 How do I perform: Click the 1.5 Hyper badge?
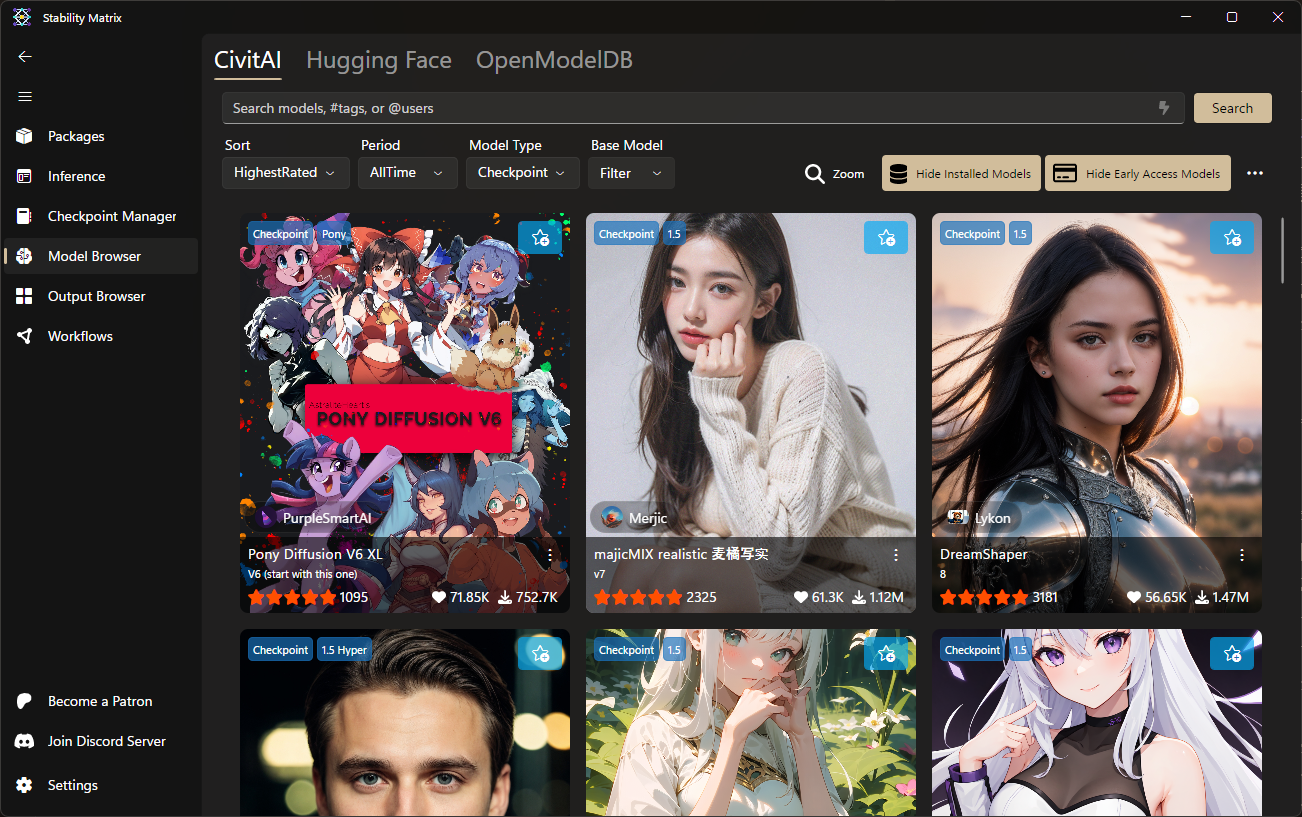click(x=345, y=650)
